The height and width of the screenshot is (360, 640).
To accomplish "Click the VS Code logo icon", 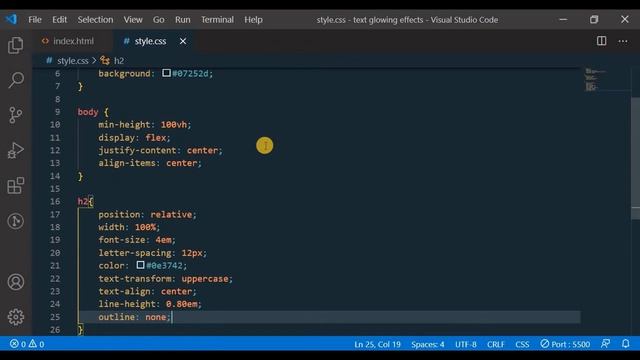I will pyautogui.click(x=11, y=19).
